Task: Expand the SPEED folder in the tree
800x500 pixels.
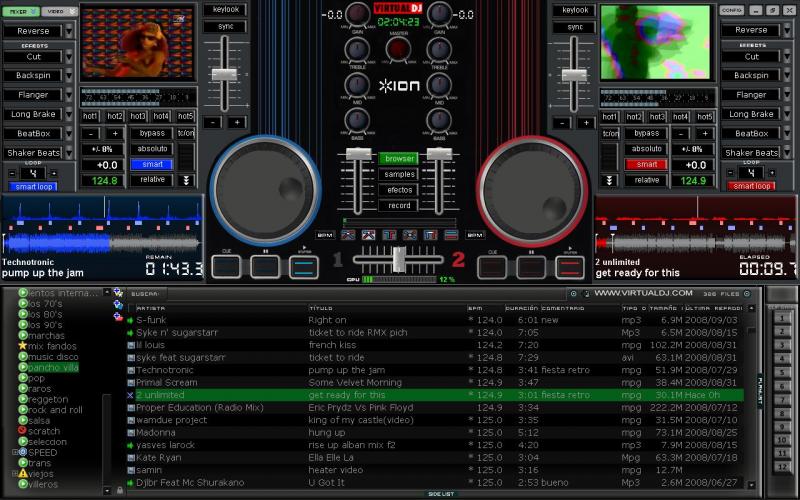Action: coord(12,452)
